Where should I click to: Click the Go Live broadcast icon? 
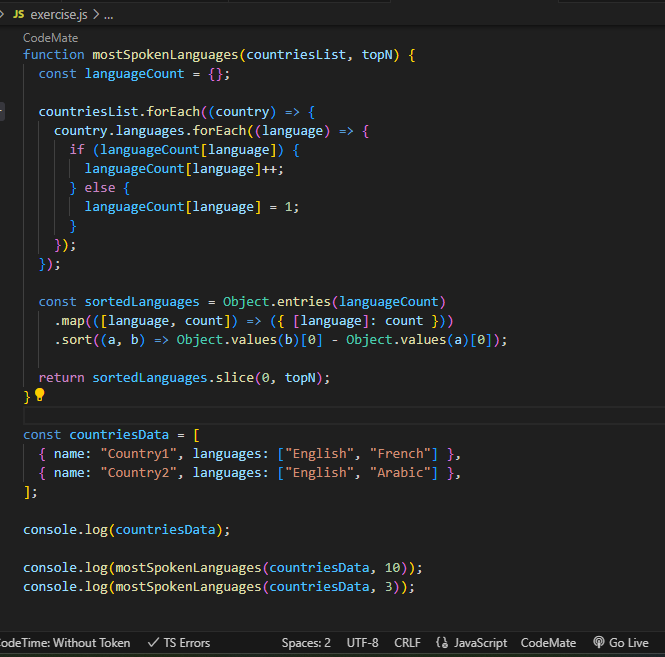pos(598,642)
